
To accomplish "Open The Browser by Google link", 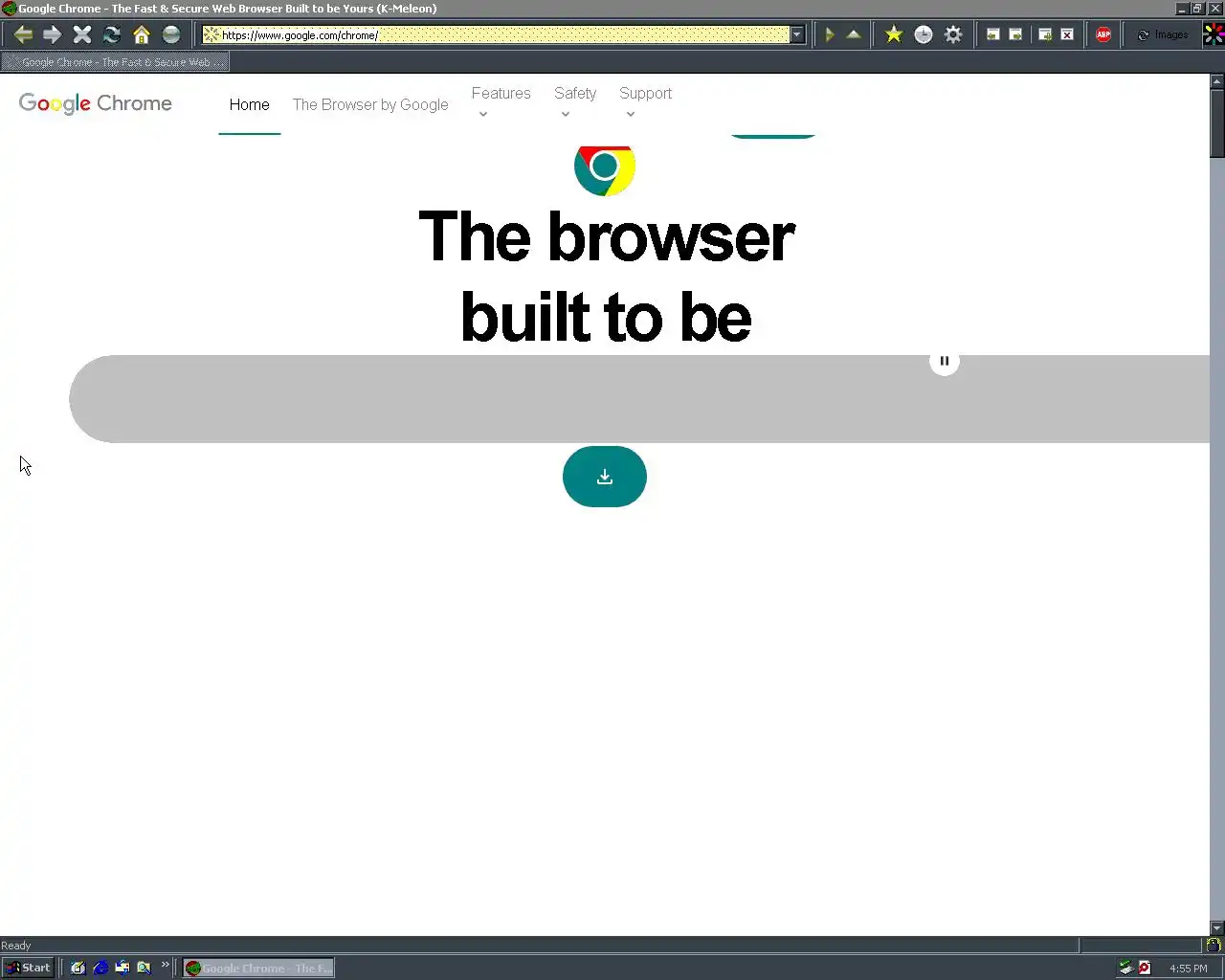I will pyautogui.click(x=370, y=104).
